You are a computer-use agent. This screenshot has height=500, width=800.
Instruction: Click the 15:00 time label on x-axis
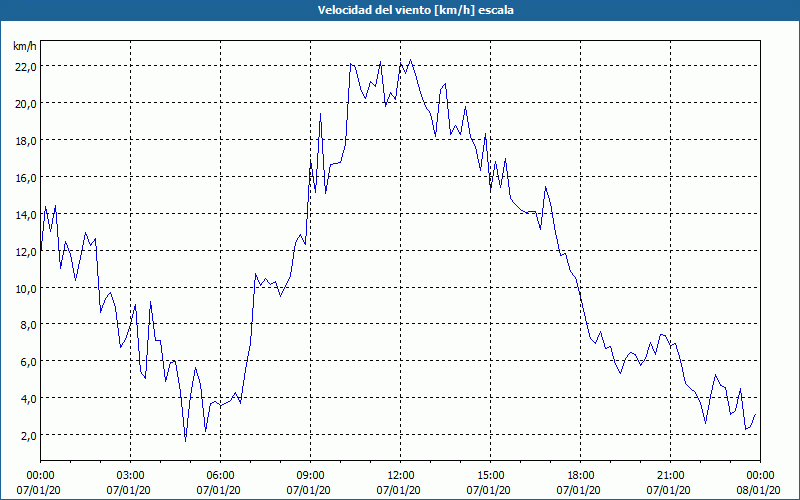point(490,476)
